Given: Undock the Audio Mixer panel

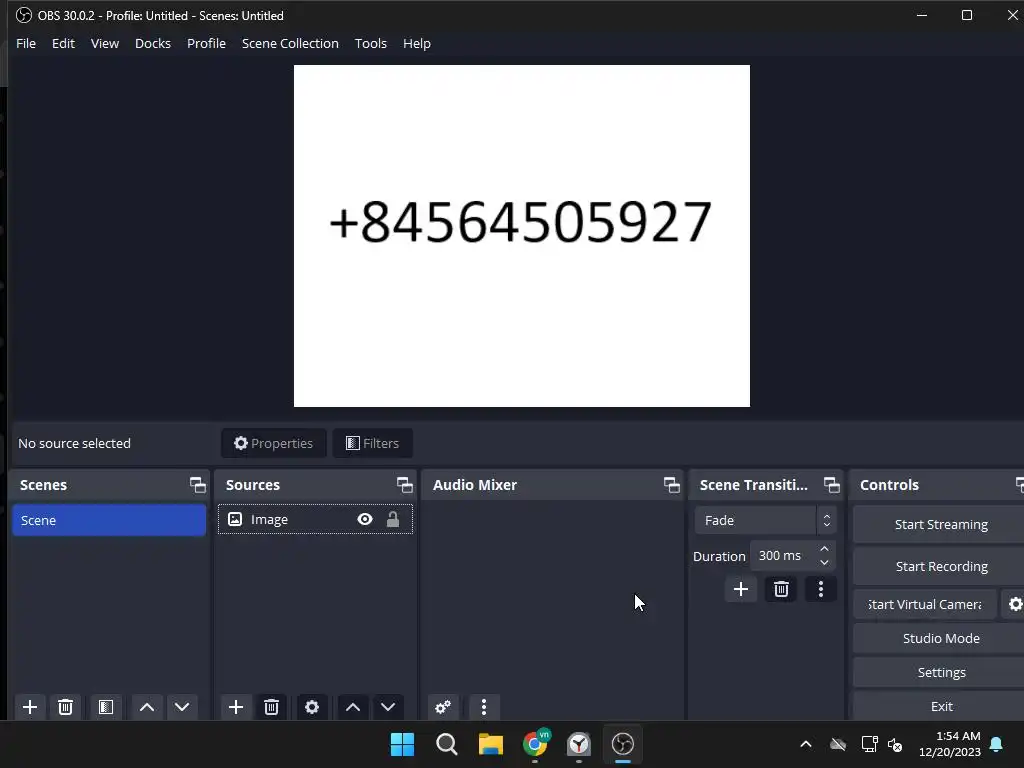Looking at the screenshot, I should point(671,485).
